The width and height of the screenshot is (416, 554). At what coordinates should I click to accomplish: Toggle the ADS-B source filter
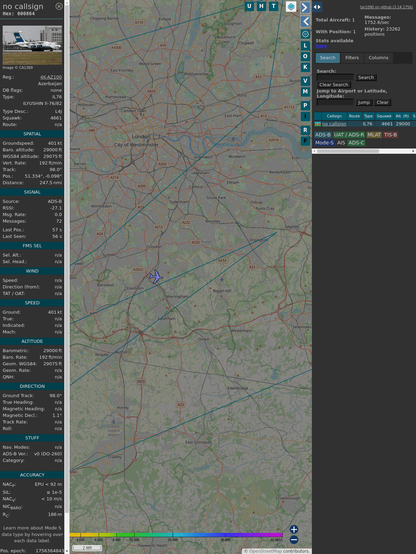[x=322, y=135]
